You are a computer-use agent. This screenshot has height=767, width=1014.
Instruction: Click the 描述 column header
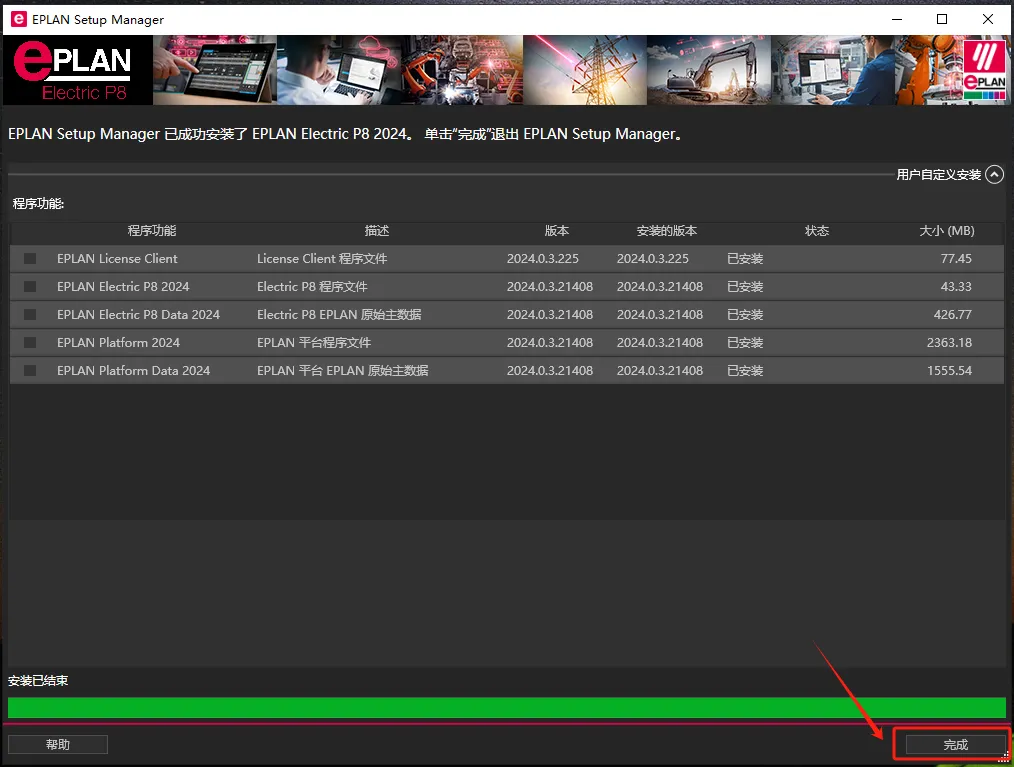tap(377, 231)
